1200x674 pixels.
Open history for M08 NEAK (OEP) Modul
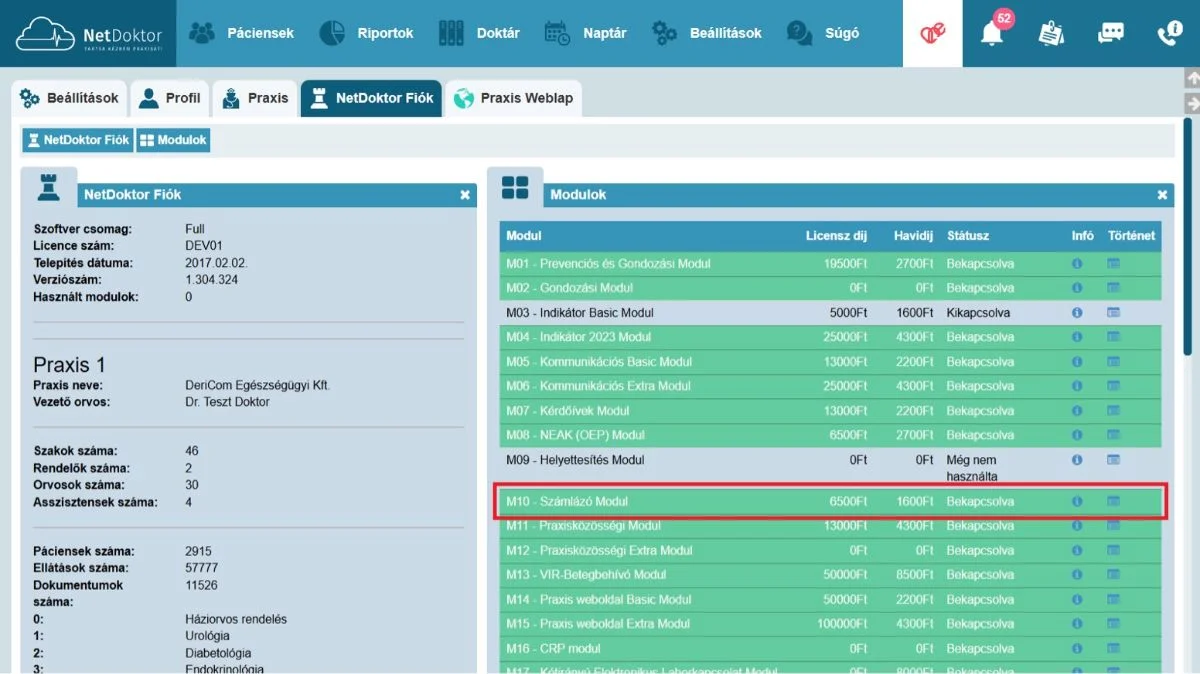[x=1113, y=435]
